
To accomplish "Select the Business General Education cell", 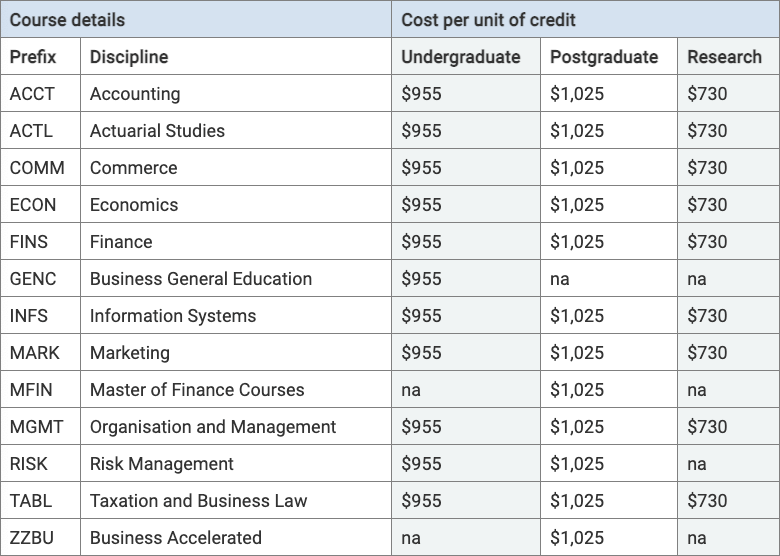I will (201, 279).
